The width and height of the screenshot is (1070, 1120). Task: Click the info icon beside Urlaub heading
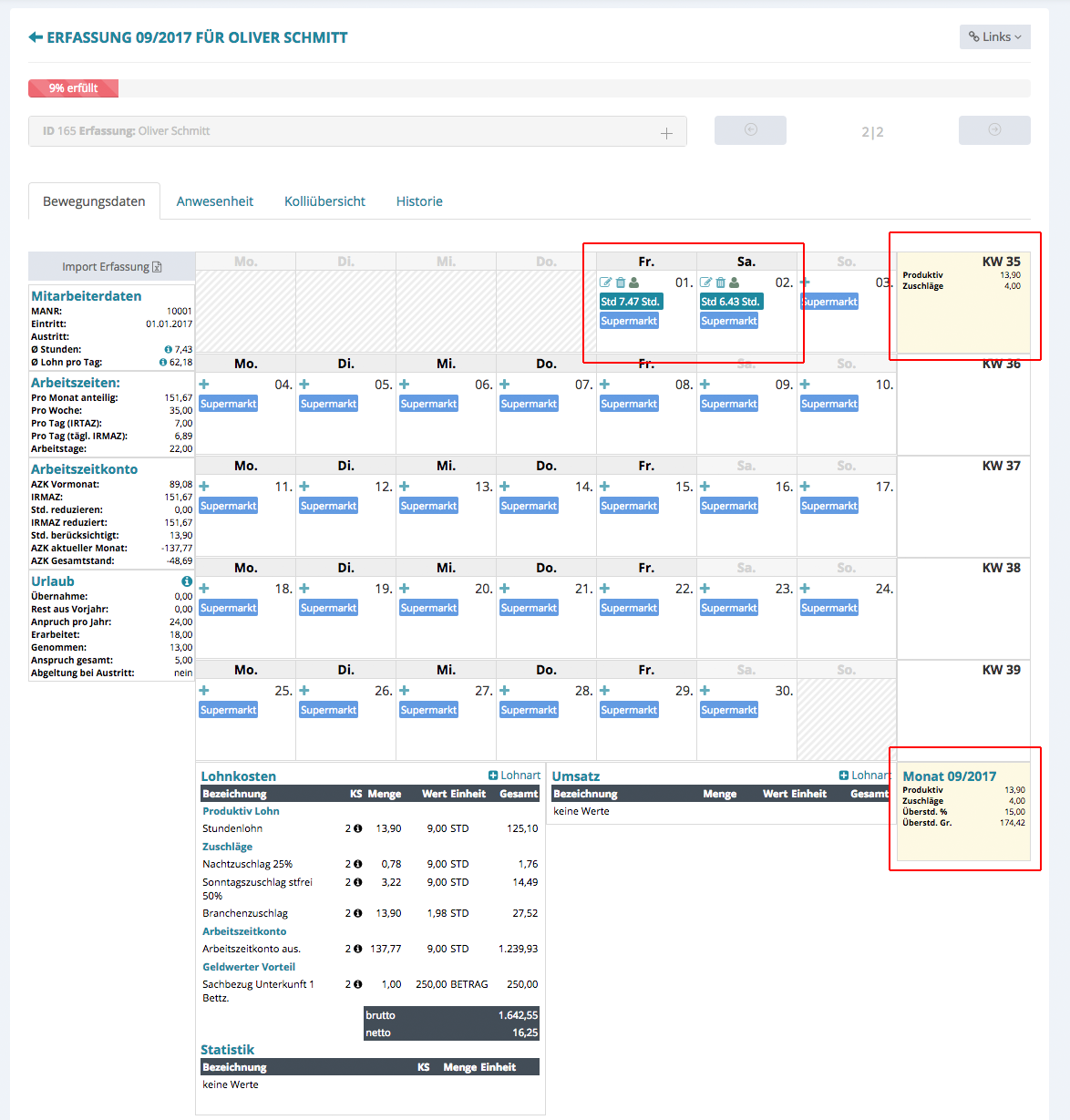pos(187,581)
